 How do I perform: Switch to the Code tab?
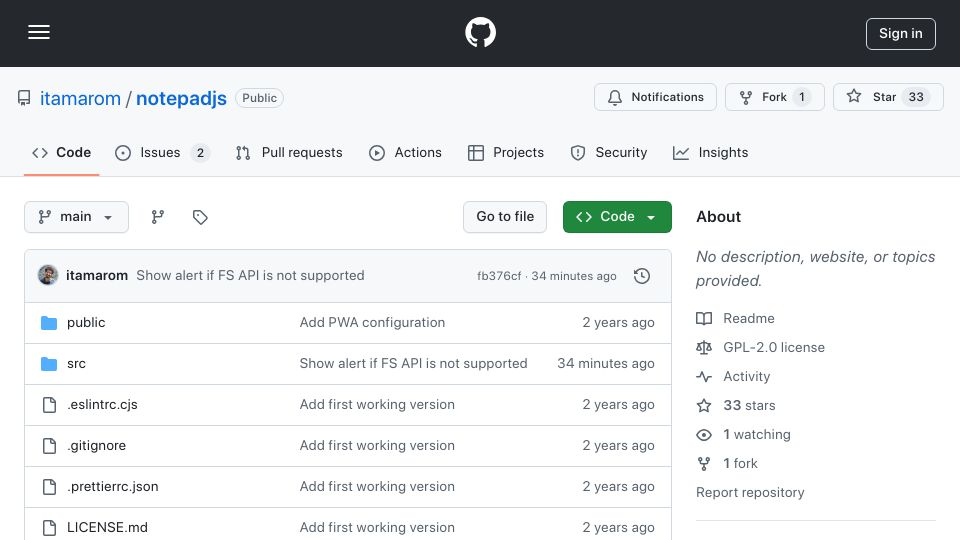(61, 152)
